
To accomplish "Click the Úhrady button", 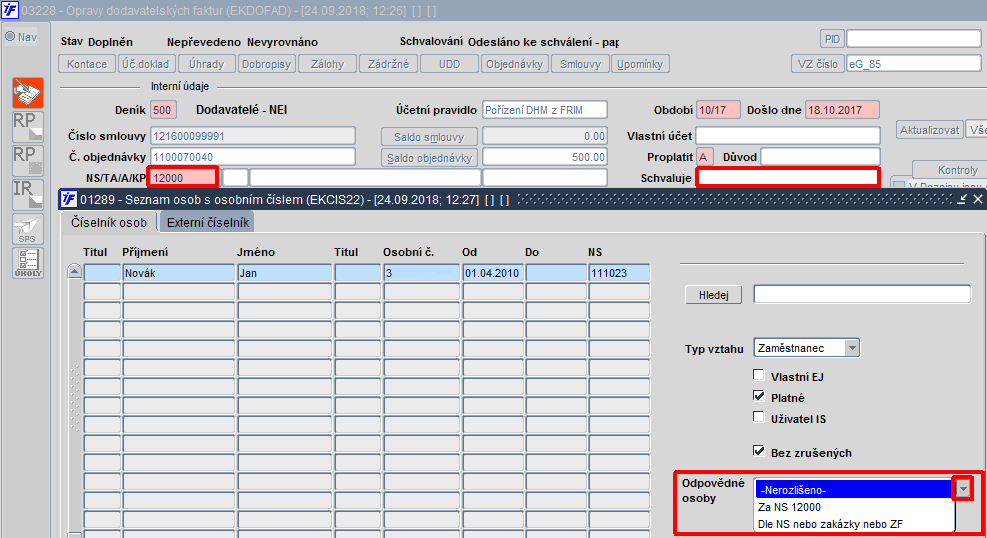I will (x=206, y=64).
